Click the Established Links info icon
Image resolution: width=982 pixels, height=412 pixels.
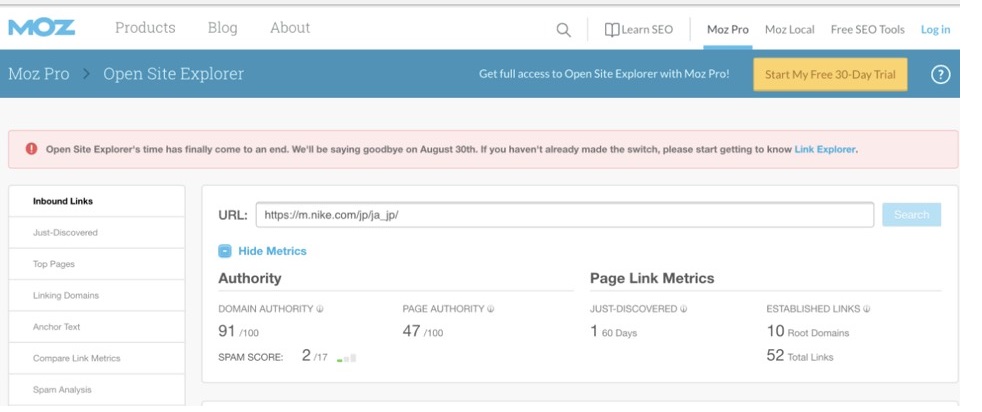pos(867,309)
